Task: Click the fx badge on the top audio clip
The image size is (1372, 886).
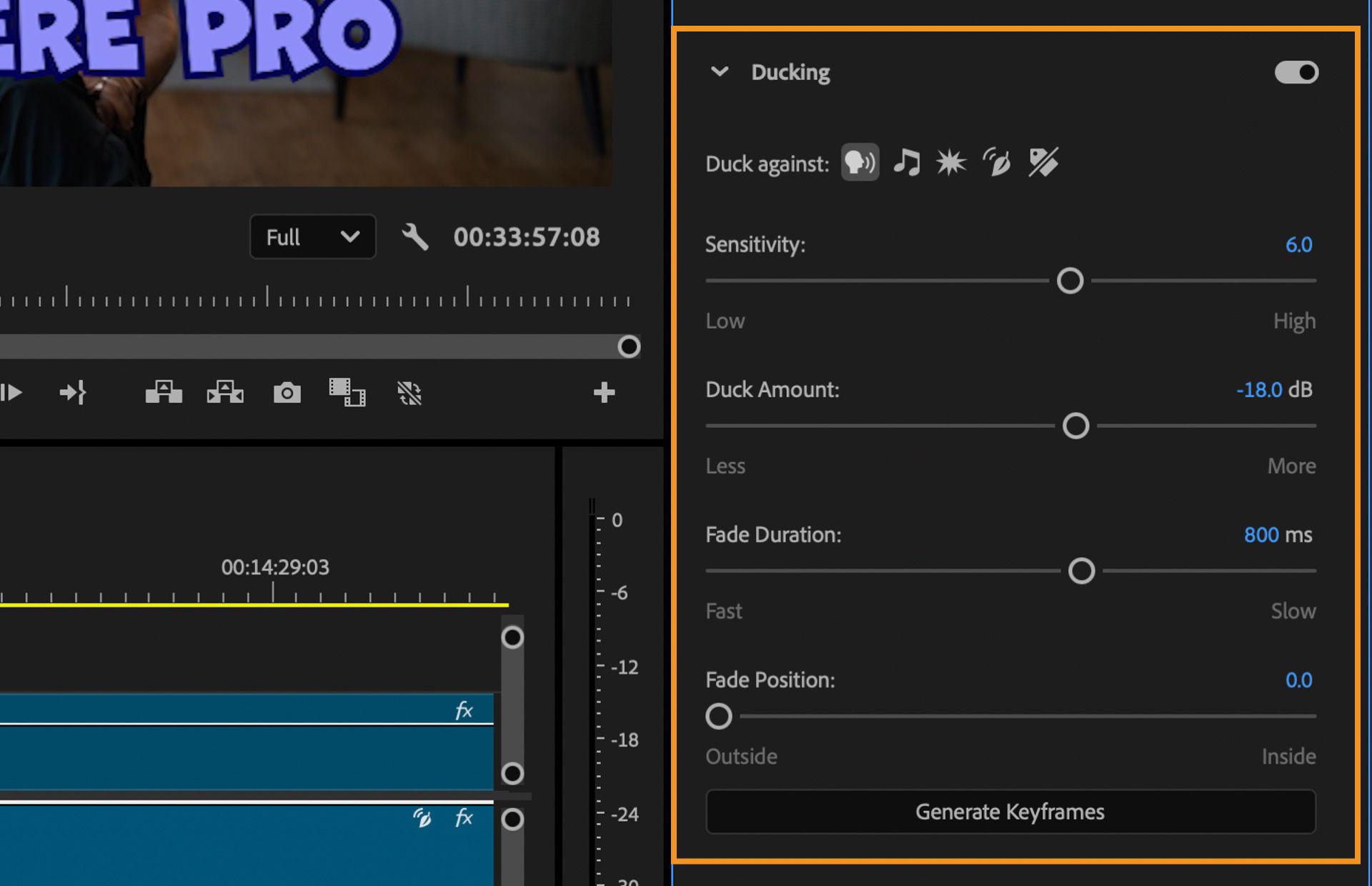Action: 463,709
